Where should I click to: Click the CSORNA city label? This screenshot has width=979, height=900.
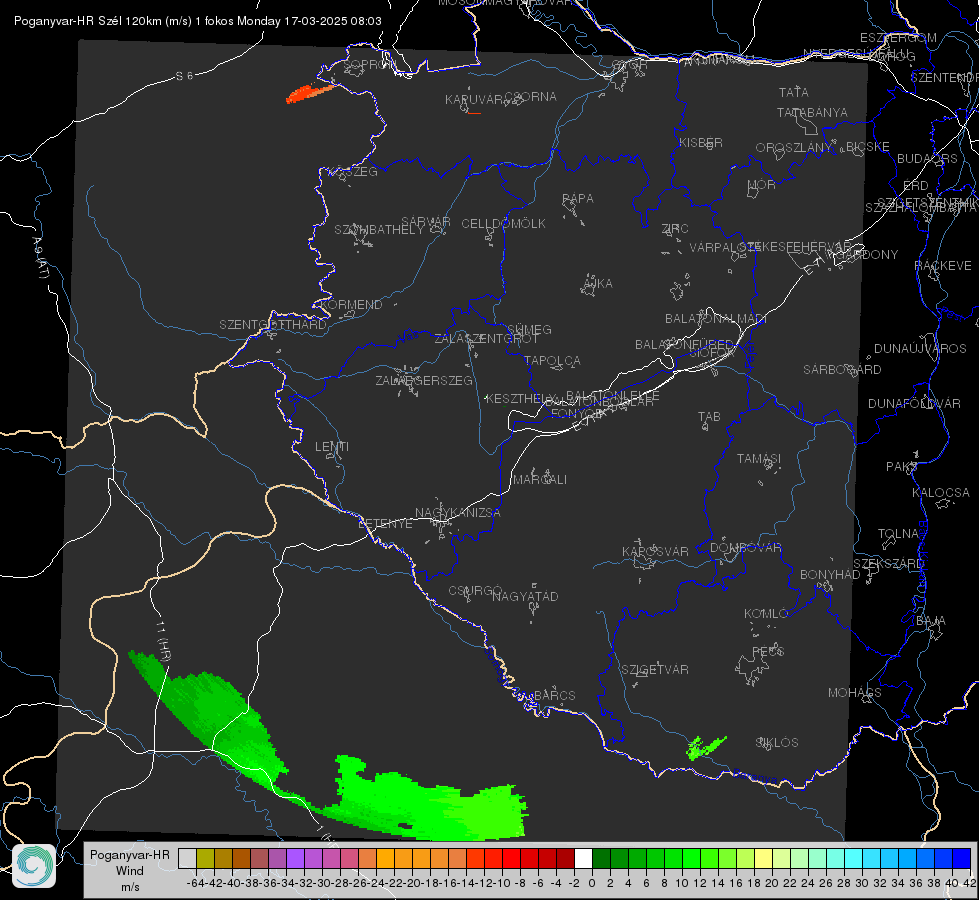point(531,96)
